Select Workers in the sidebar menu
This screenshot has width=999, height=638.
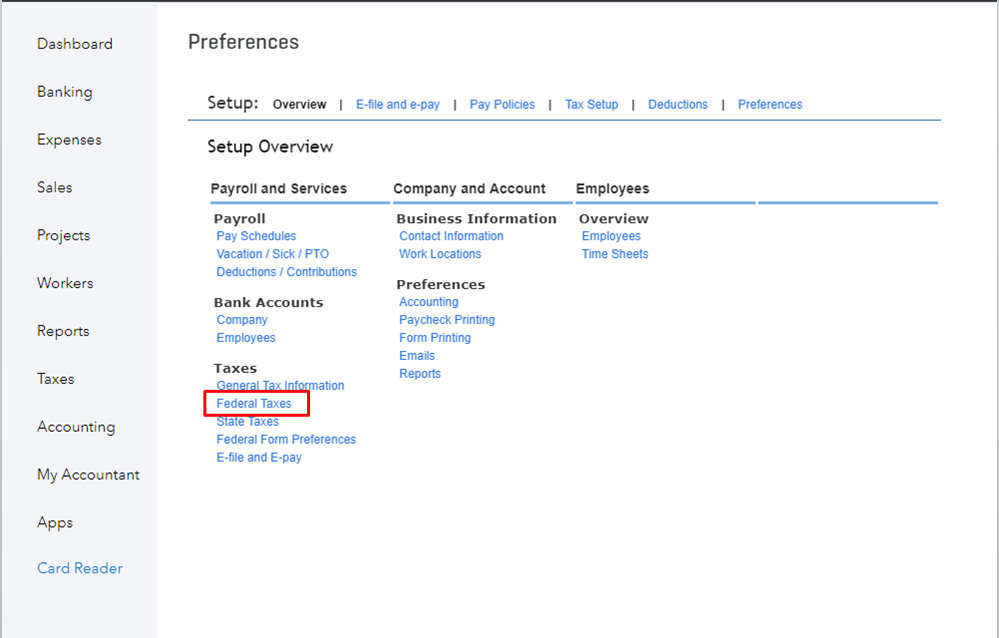tap(65, 283)
